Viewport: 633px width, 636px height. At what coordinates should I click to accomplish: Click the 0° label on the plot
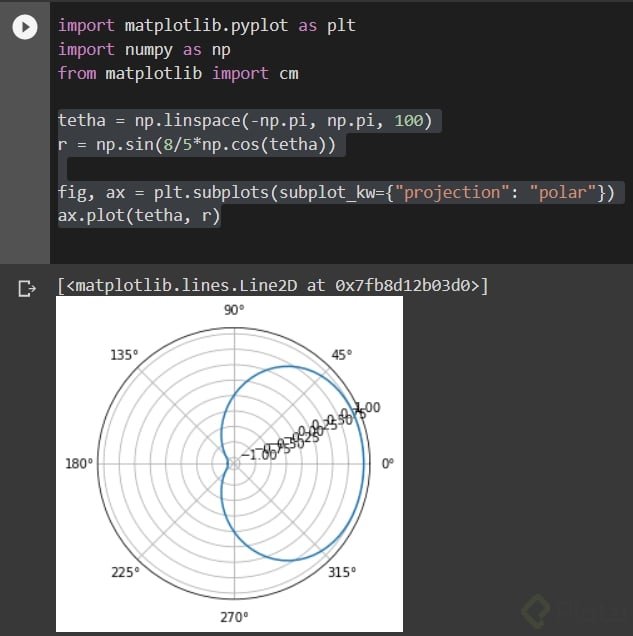388,463
